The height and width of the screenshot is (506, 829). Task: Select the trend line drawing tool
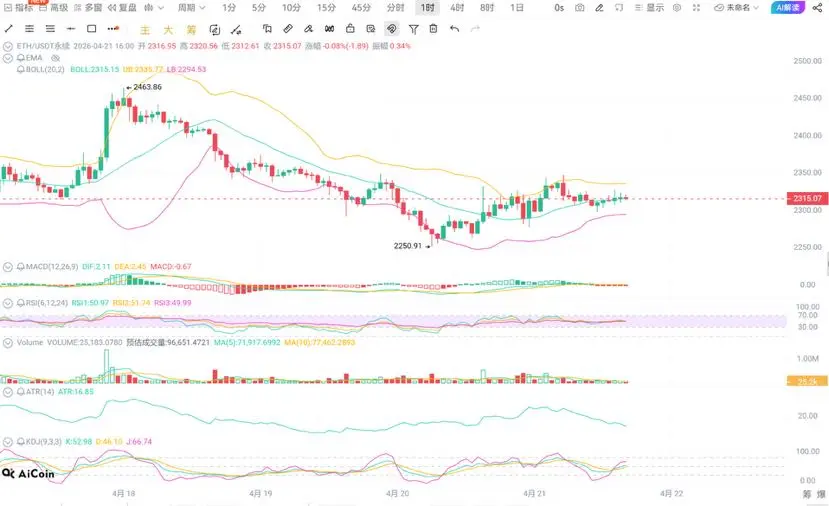(8, 29)
